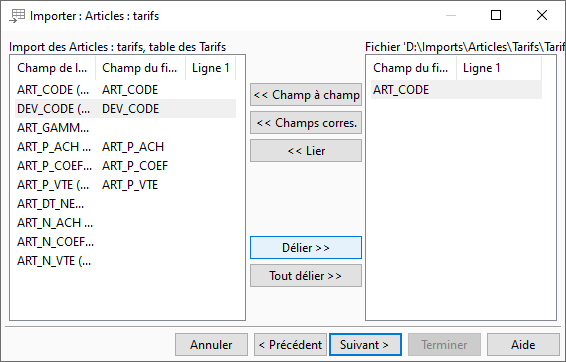Select the ART_P_COEF row in mapping list
The image size is (566, 362).
point(126,166)
